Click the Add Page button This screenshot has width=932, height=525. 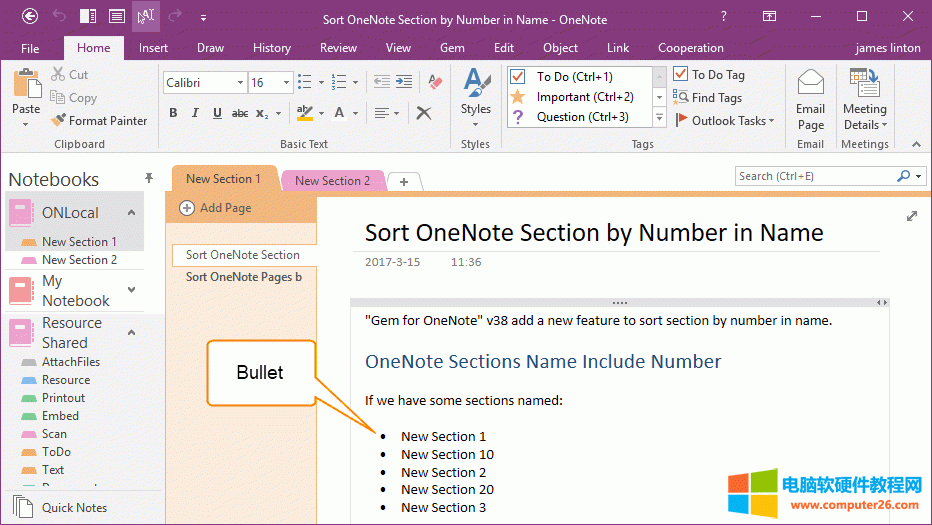tap(215, 208)
